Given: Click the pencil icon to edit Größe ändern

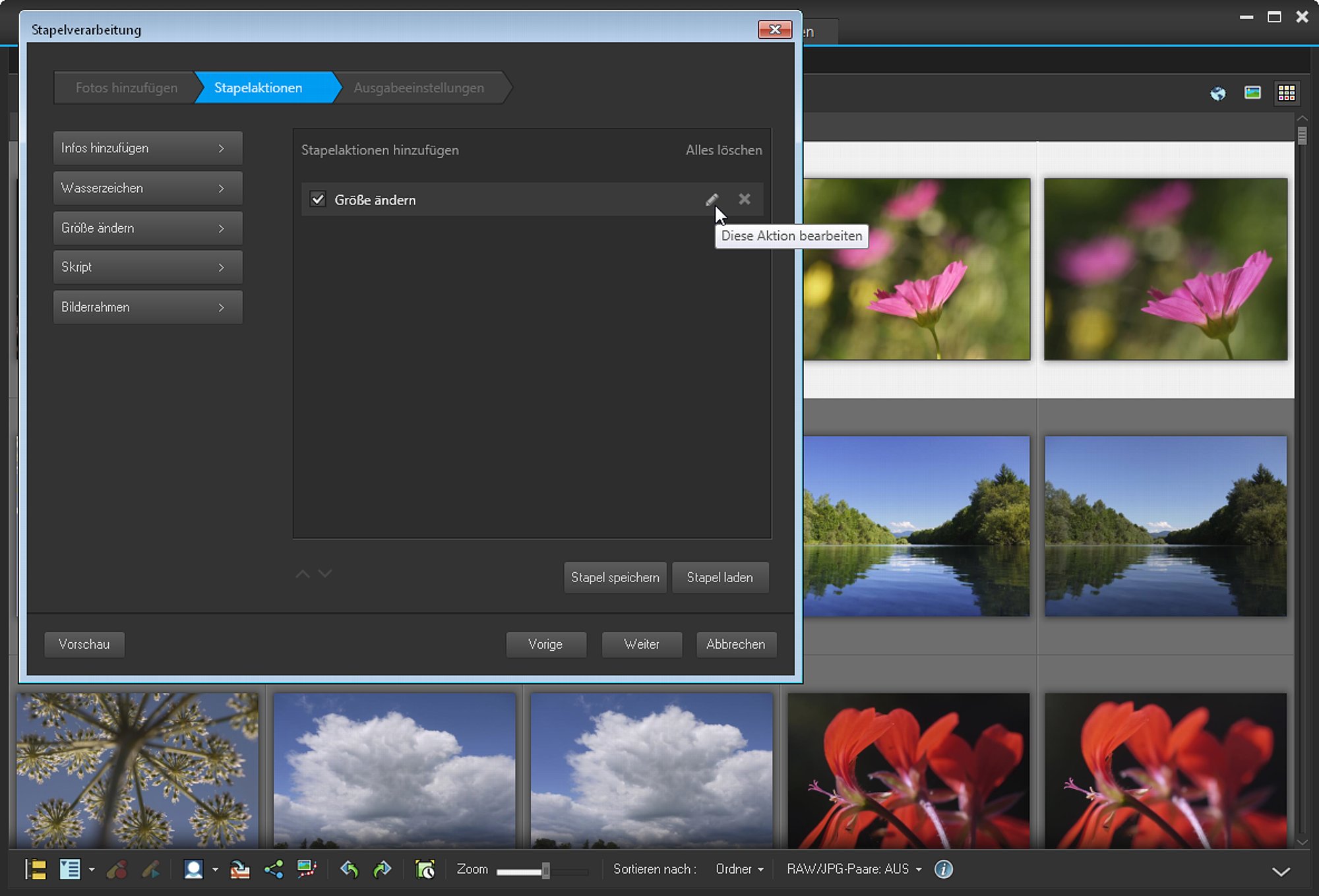Looking at the screenshot, I should click(712, 199).
